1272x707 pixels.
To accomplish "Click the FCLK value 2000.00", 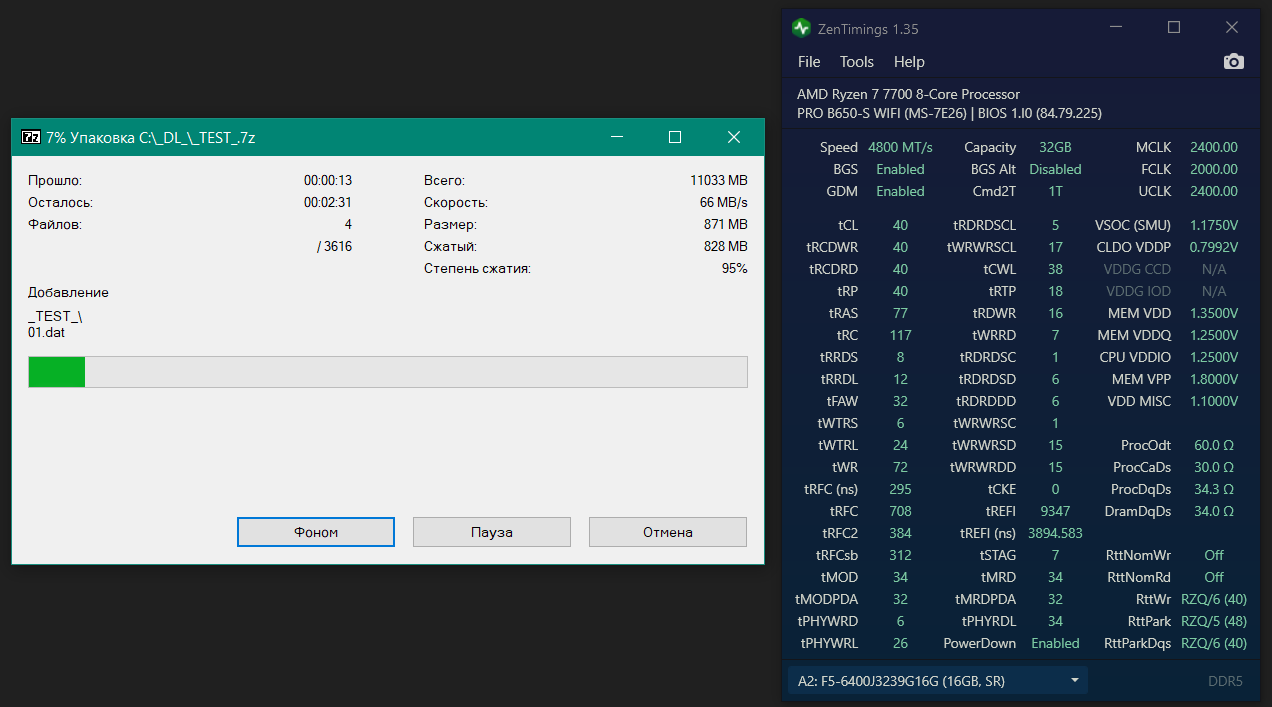I will [1213, 169].
